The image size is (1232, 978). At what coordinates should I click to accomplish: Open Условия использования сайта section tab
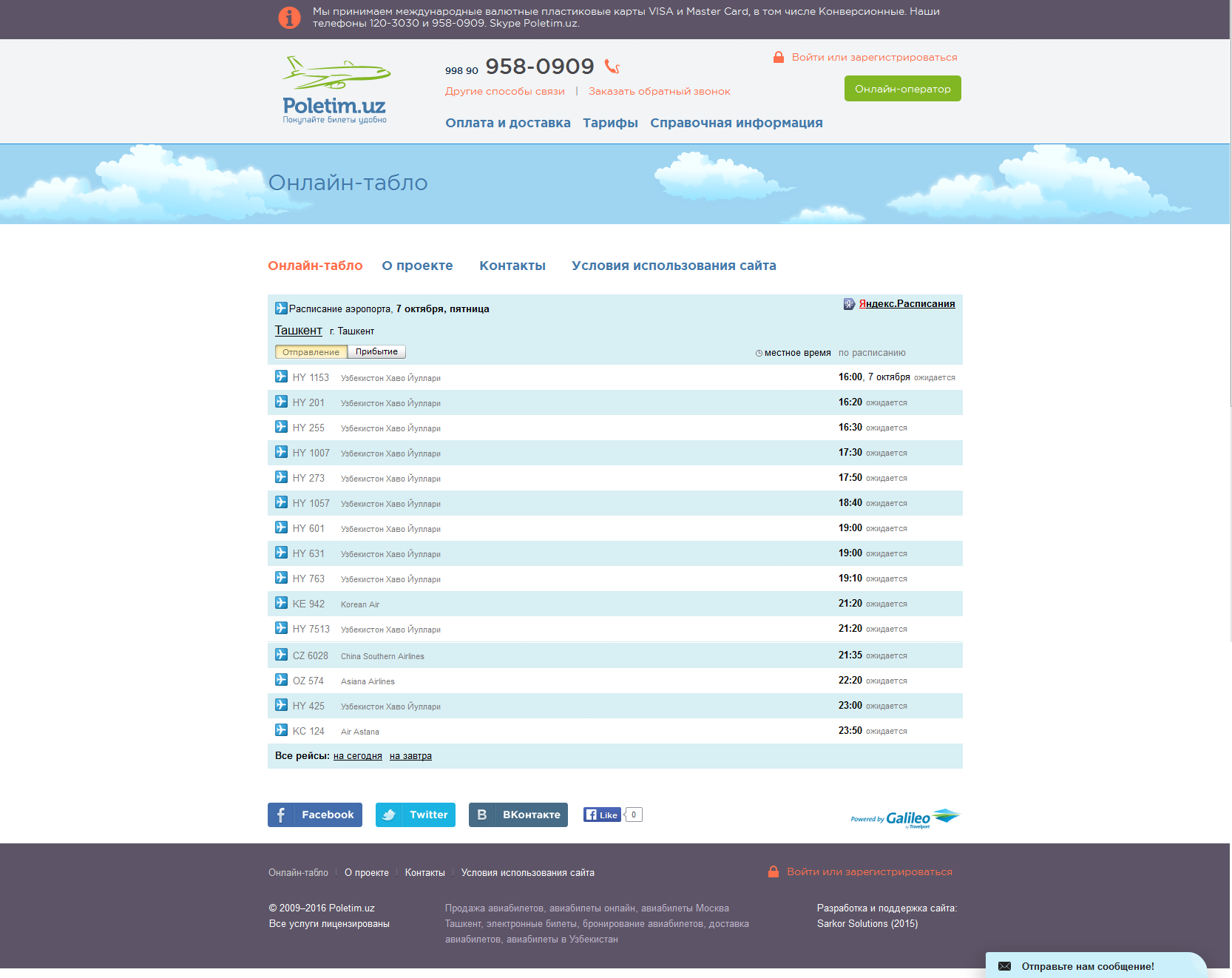point(674,266)
